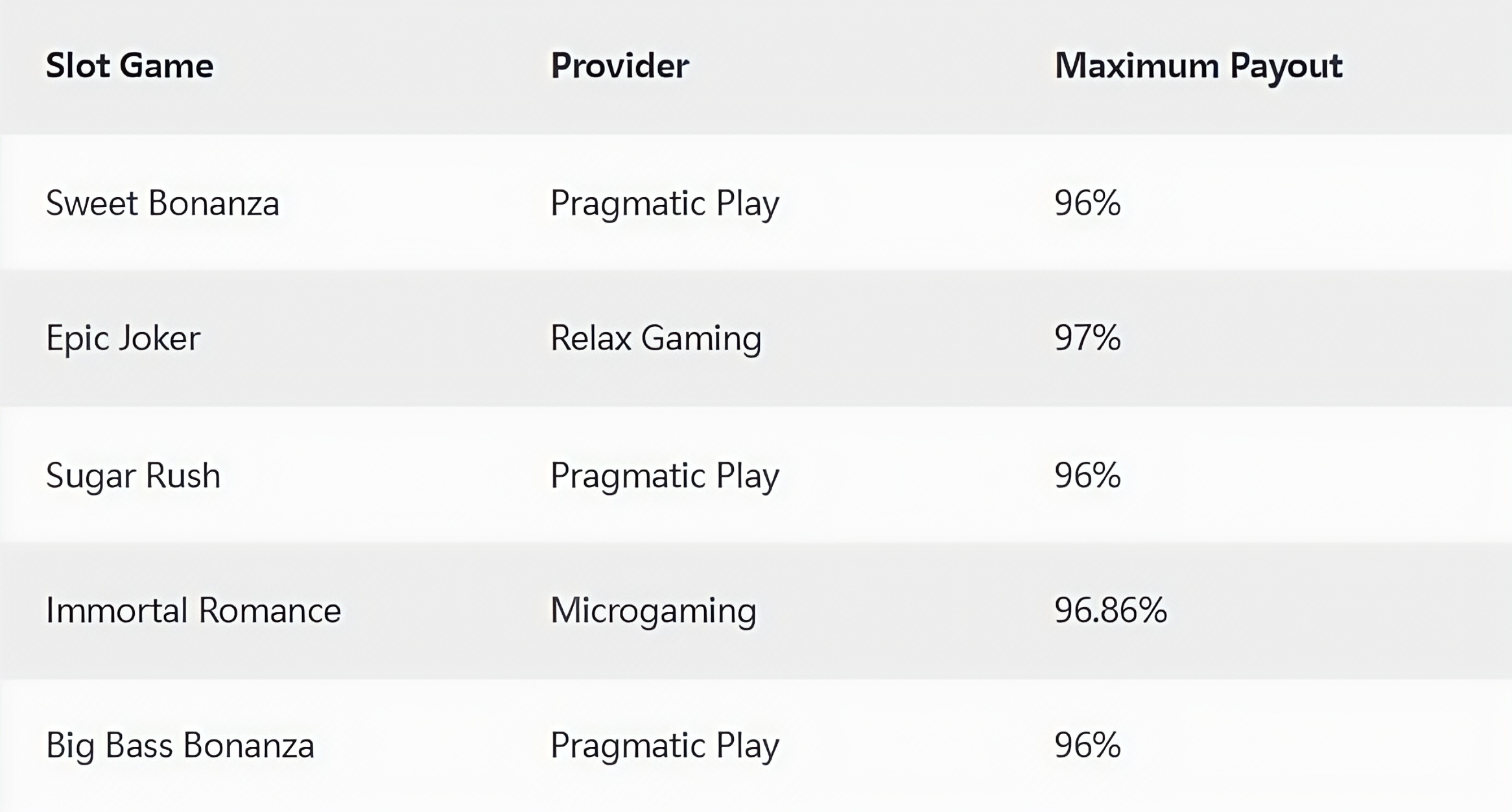This screenshot has width=1512, height=812.
Task: Select the Epic Joker game name
Action: coord(123,339)
